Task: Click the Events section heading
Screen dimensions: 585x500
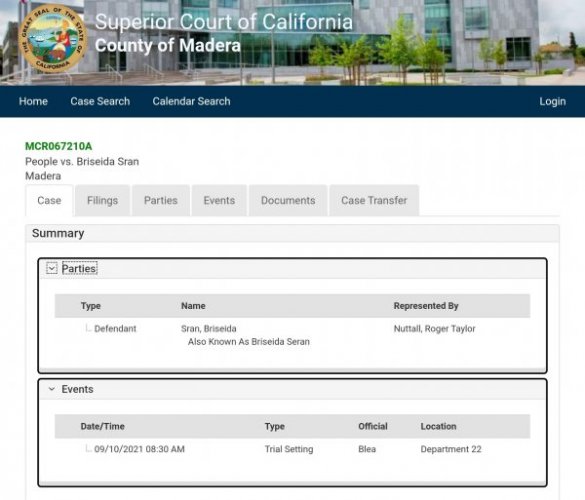Action: (x=77, y=389)
